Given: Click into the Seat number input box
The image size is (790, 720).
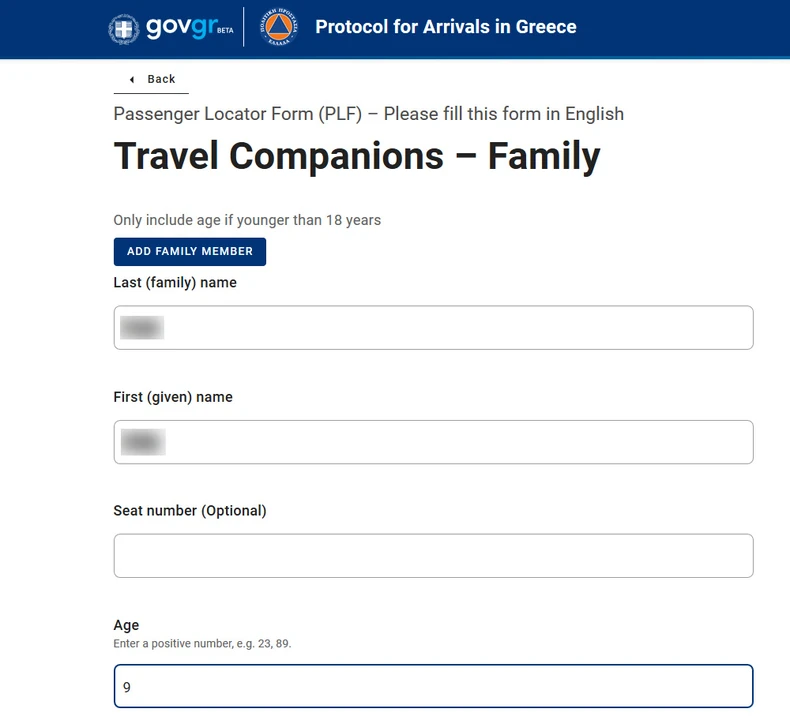Looking at the screenshot, I should (x=433, y=556).
